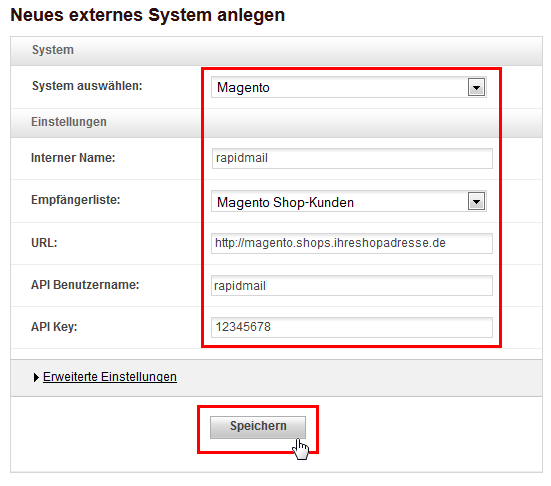
Task: Click the arrow button of Magento dropdown
Action: coord(477,87)
